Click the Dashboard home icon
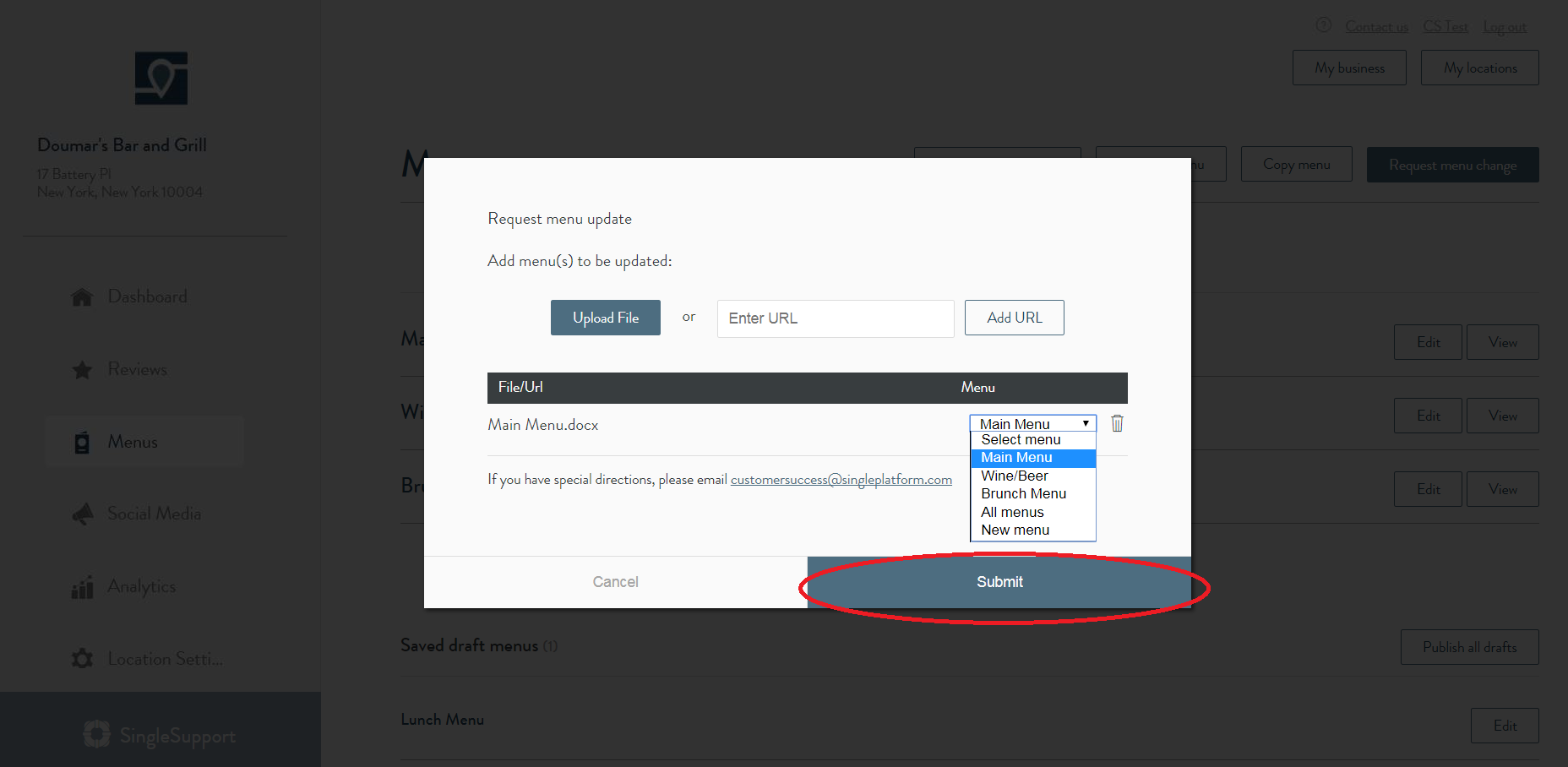 tap(82, 297)
